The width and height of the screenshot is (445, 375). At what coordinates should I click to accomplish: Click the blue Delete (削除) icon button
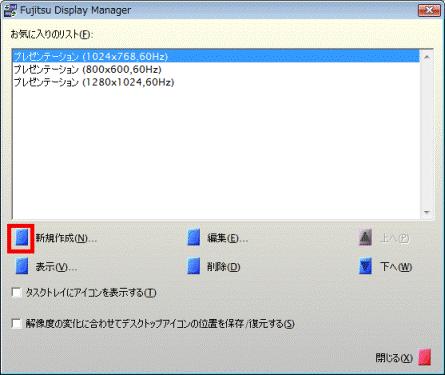(194, 267)
